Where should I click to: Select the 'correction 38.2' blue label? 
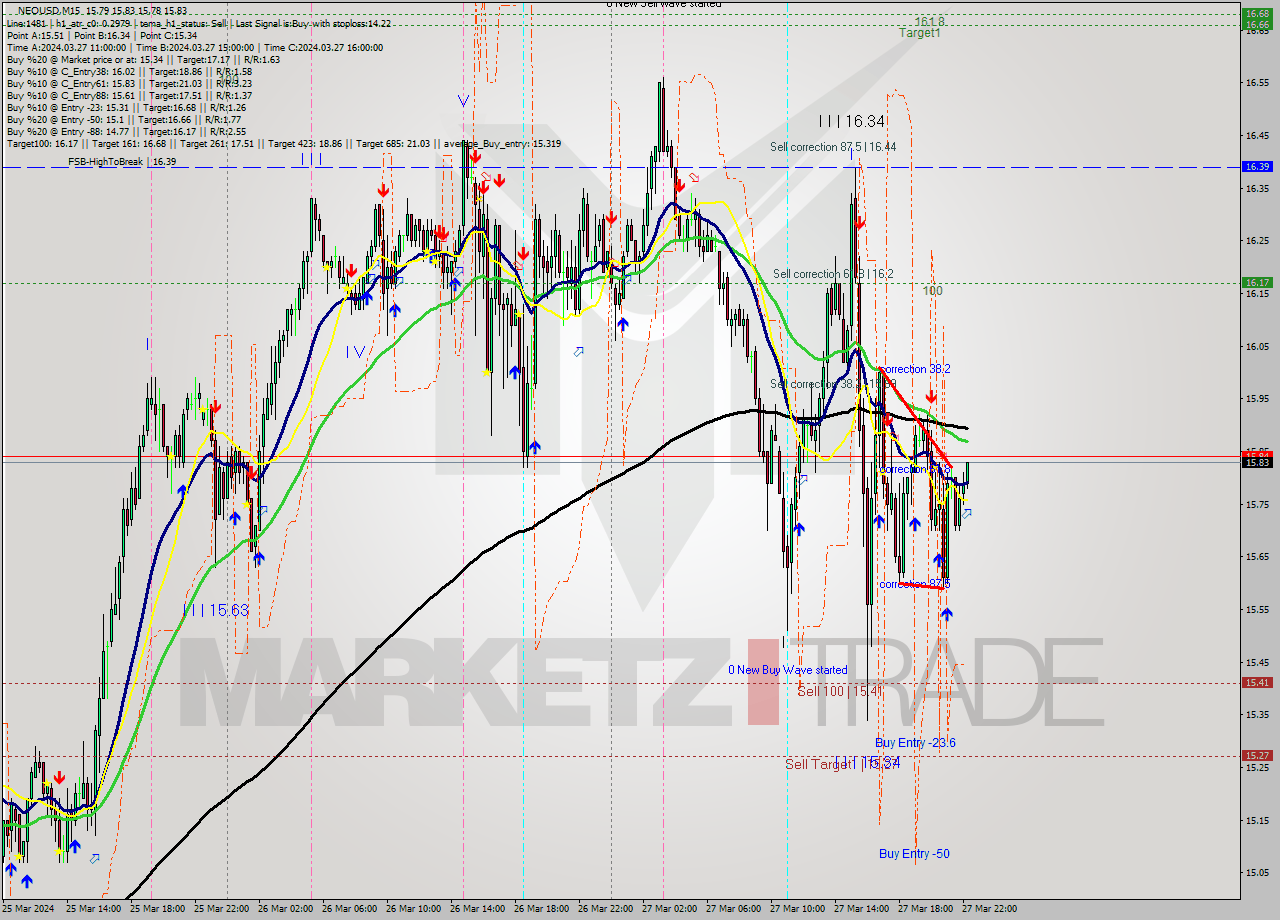coord(914,369)
